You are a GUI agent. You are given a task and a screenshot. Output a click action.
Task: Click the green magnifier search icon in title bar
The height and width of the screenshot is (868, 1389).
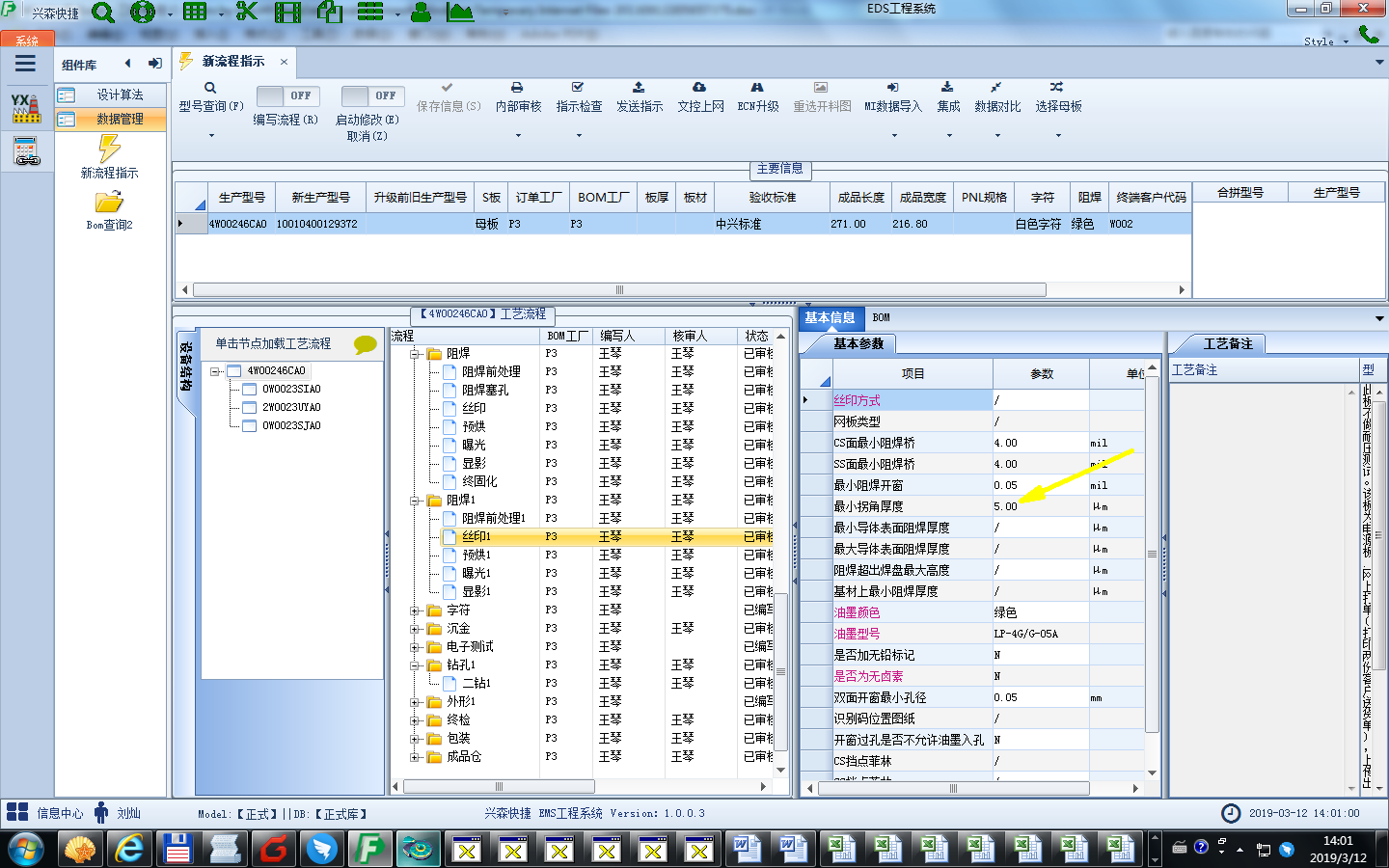pos(102,13)
